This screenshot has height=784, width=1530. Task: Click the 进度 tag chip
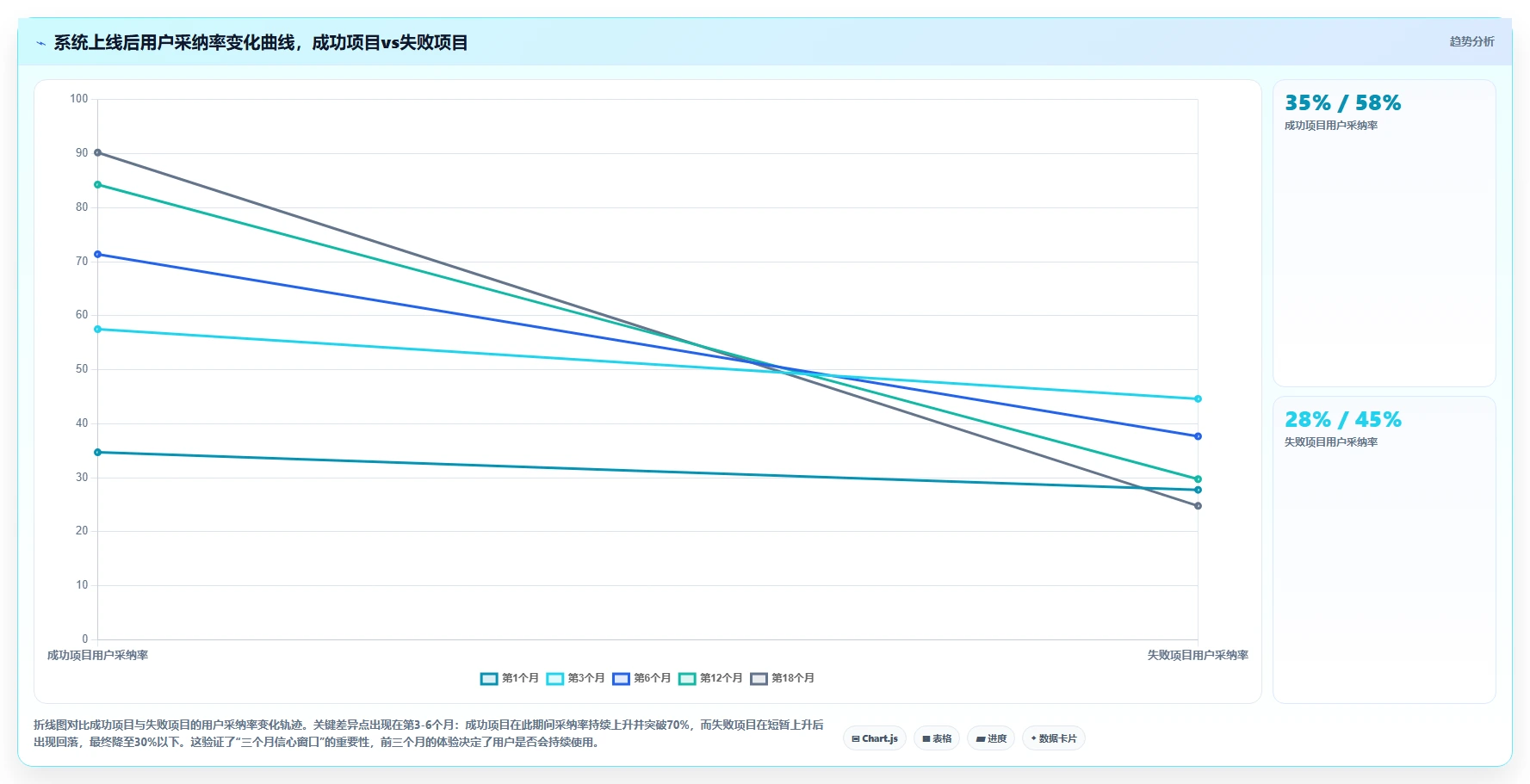pos(991,738)
